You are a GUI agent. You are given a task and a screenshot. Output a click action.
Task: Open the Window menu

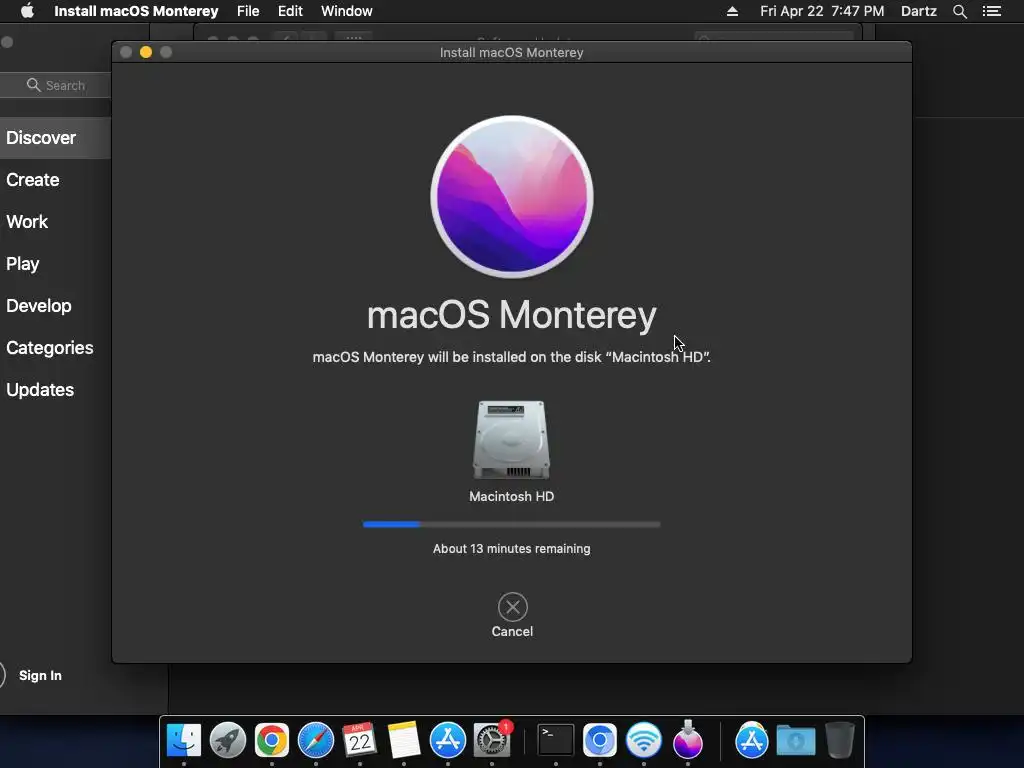(x=347, y=11)
